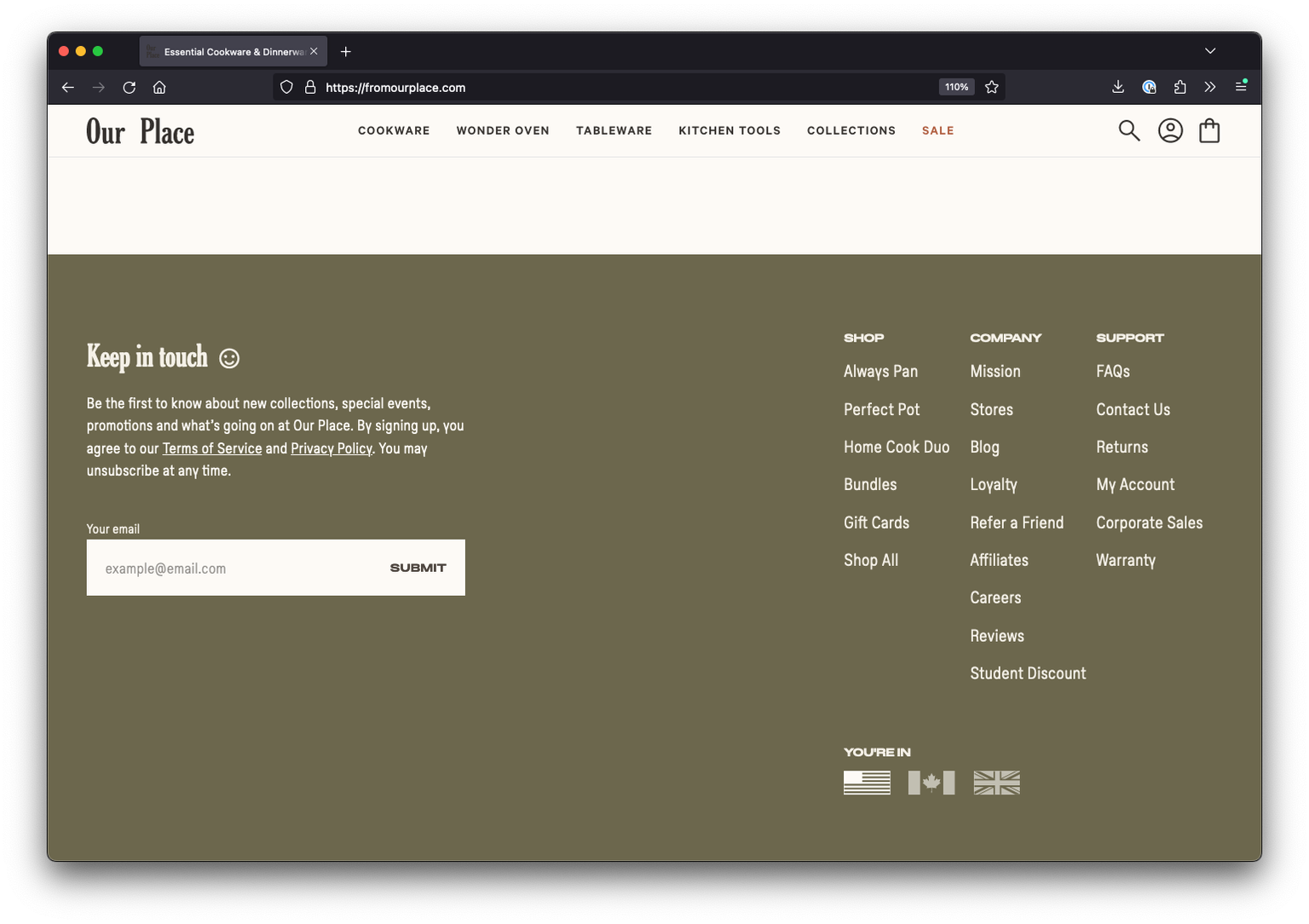Image resolution: width=1309 pixels, height=924 pixels.
Task: Adjust the 110% page zoom indicator
Action: [956, 86]
